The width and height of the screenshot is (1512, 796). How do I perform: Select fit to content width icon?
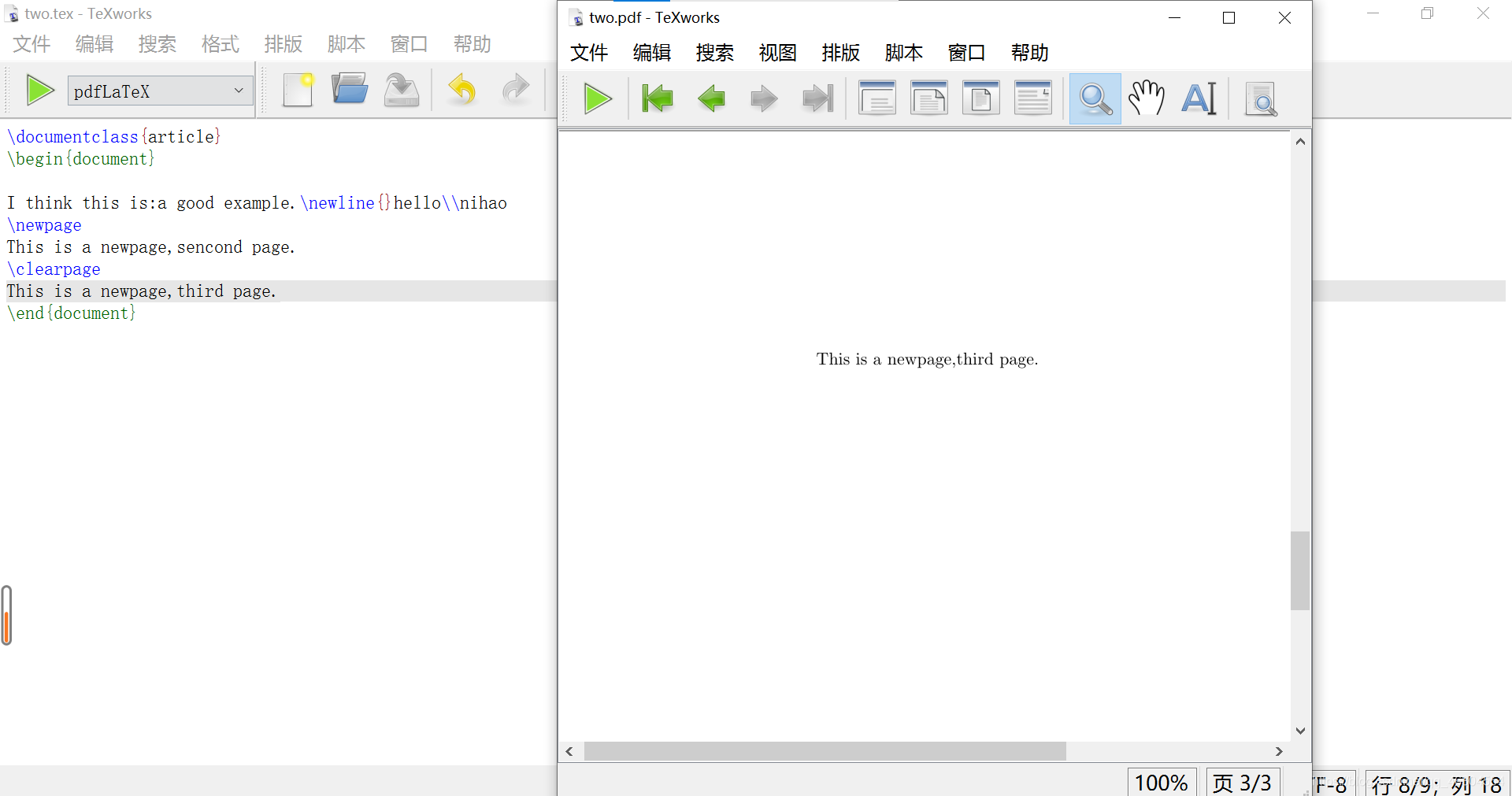(1033, 98)
